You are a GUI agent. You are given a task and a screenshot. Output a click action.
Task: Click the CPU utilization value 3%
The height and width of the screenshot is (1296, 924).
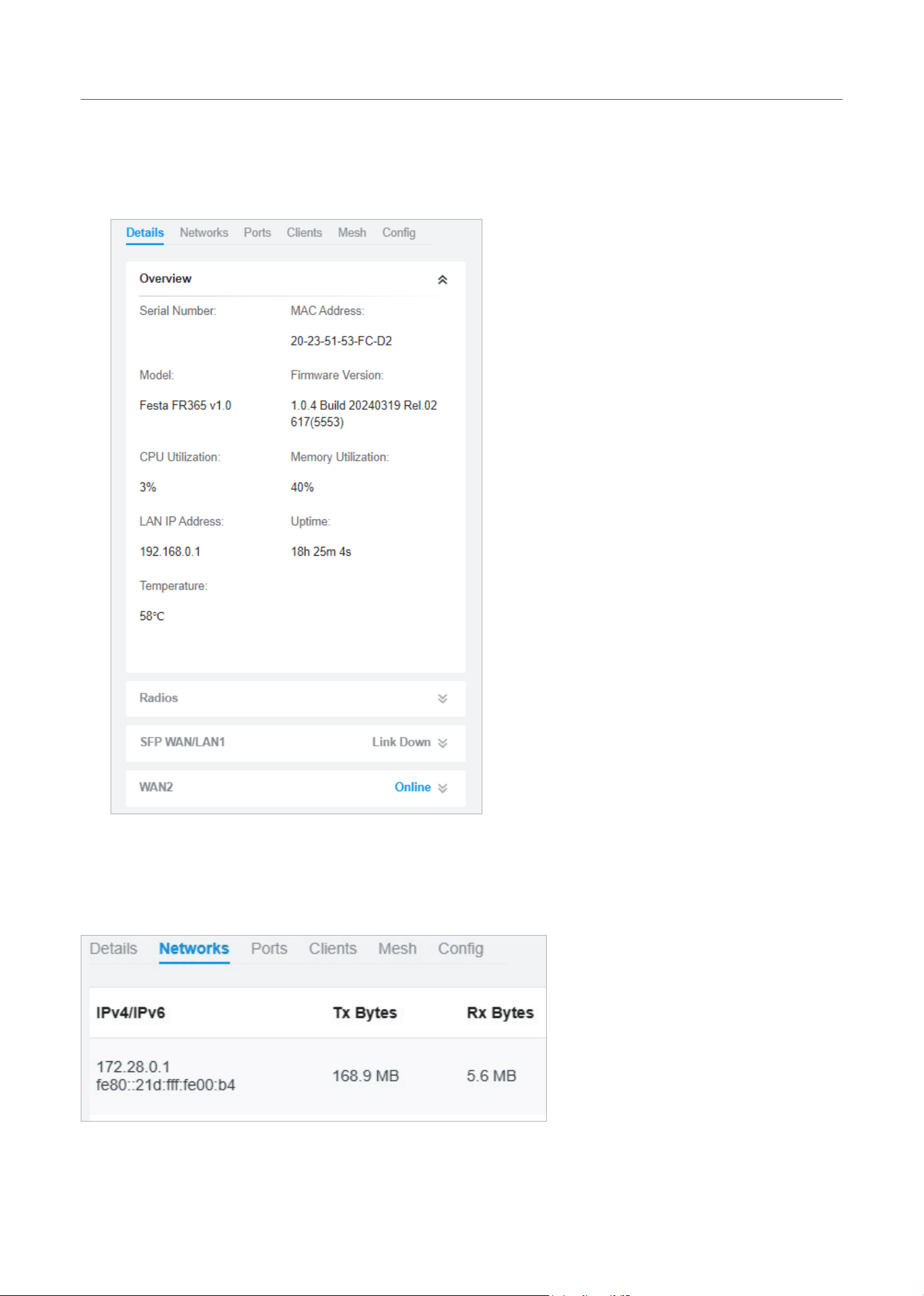click(148, 487)
